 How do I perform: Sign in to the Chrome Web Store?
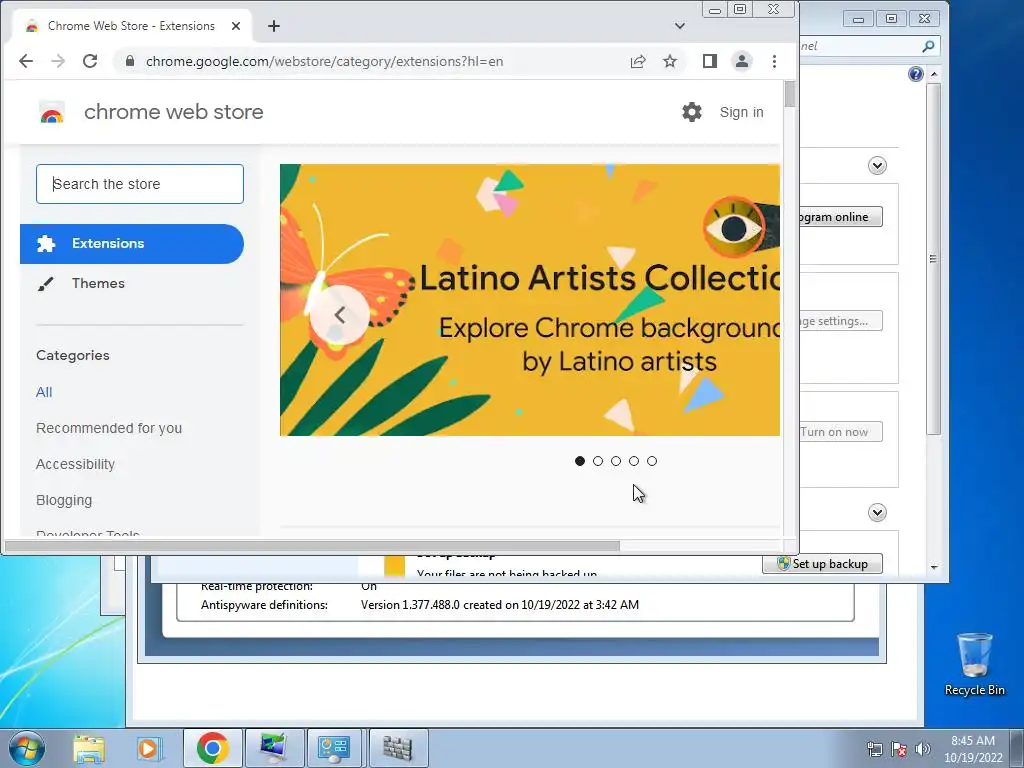[741, 112]
